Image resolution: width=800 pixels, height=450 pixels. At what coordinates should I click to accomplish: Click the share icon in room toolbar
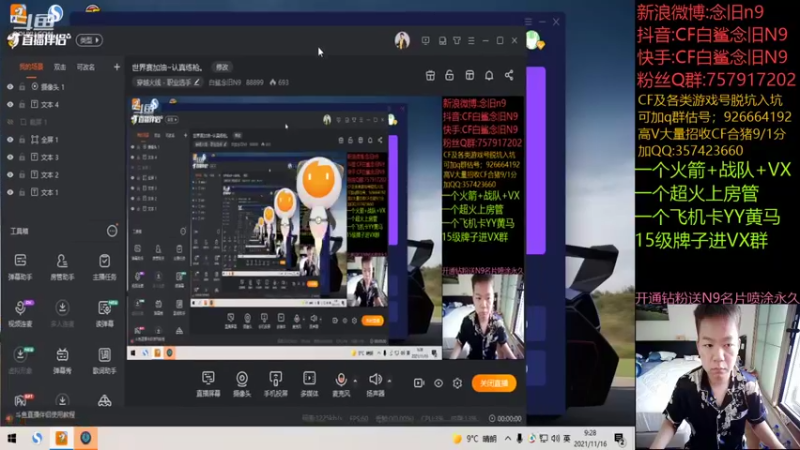click(509, 76)
